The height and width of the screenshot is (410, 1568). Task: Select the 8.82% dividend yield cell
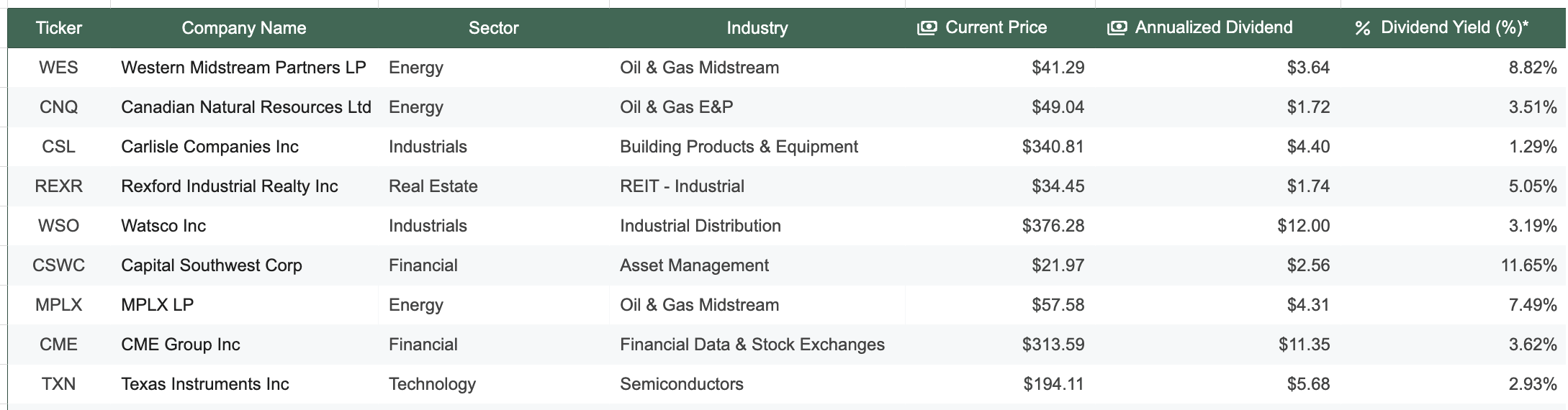1533,68
